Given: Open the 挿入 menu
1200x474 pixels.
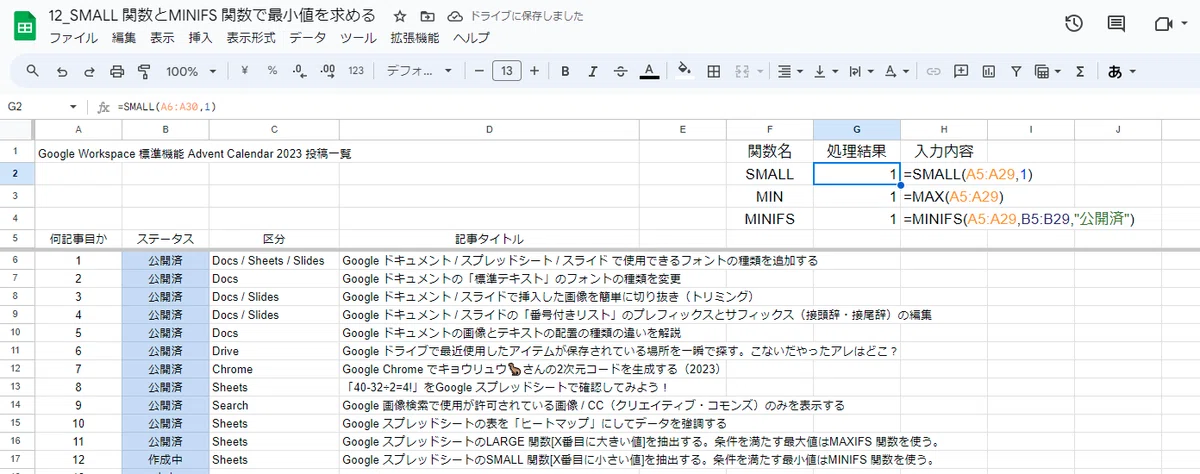Looking at the screenshot, I should point(201,38).
